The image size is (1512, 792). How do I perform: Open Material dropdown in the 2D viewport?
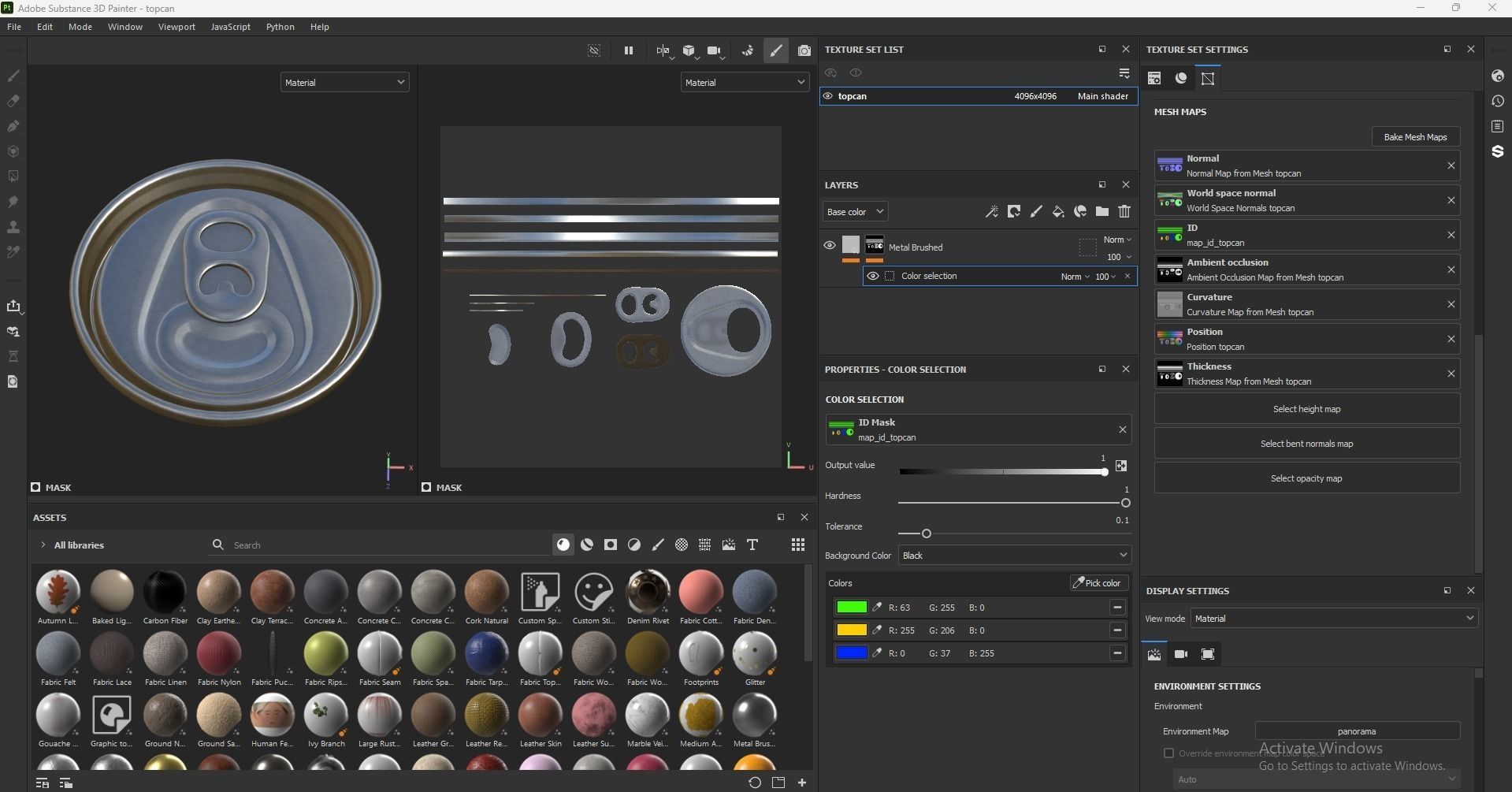point(745,82)
